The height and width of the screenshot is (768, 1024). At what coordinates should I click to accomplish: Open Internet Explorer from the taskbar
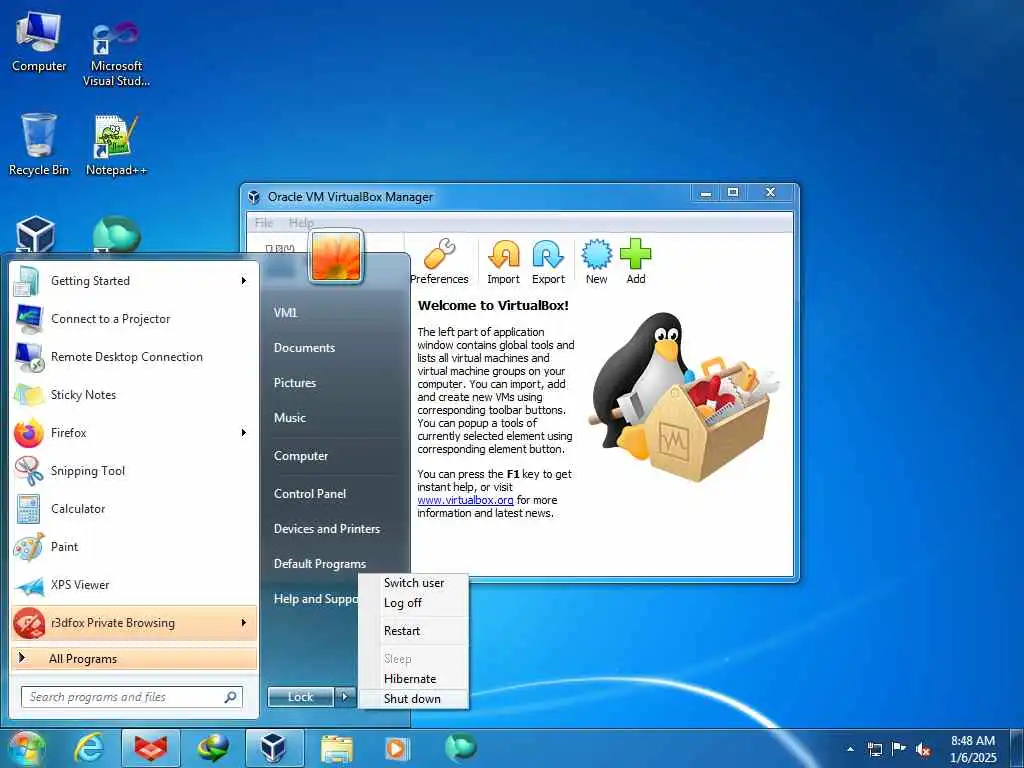[89, 748]
